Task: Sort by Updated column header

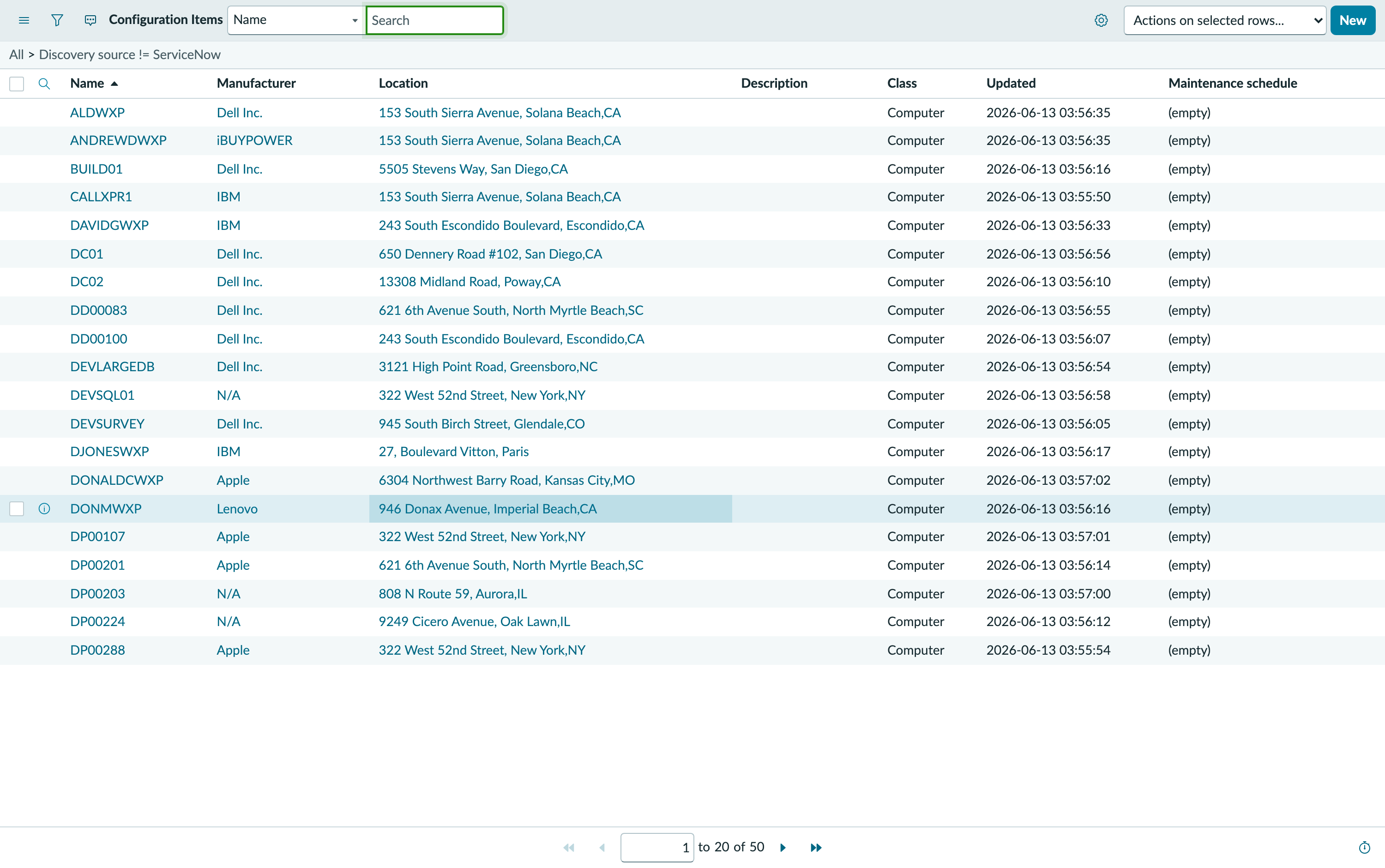Action: [x=1011, y=83]
